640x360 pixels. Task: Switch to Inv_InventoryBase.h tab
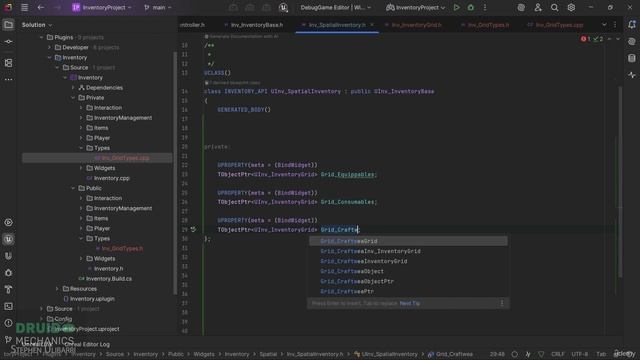[x=253, y=25]
